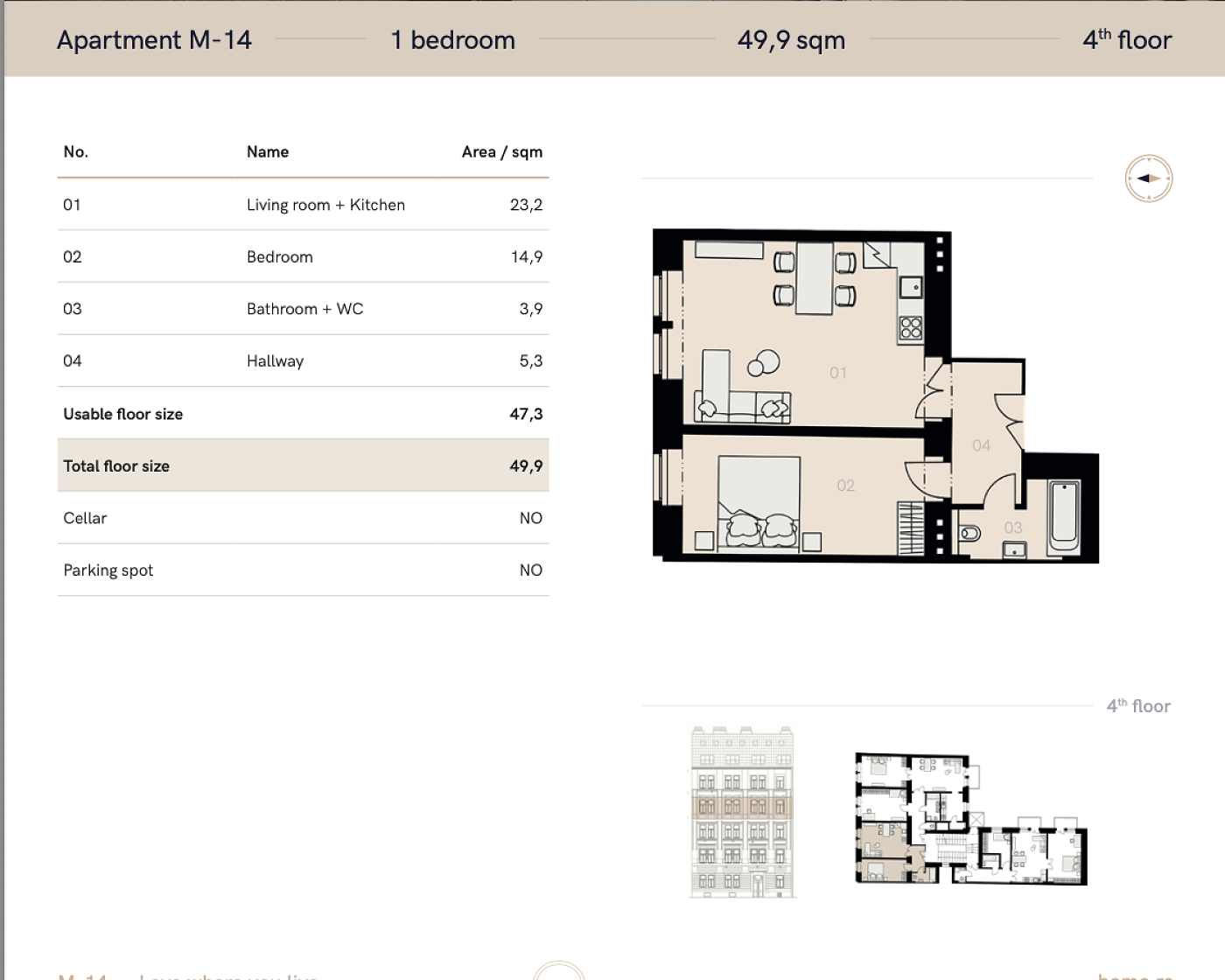Screen dimensions: 1225x980
Task: Click the area value '14,9'
Action: [x=527, y=257]
